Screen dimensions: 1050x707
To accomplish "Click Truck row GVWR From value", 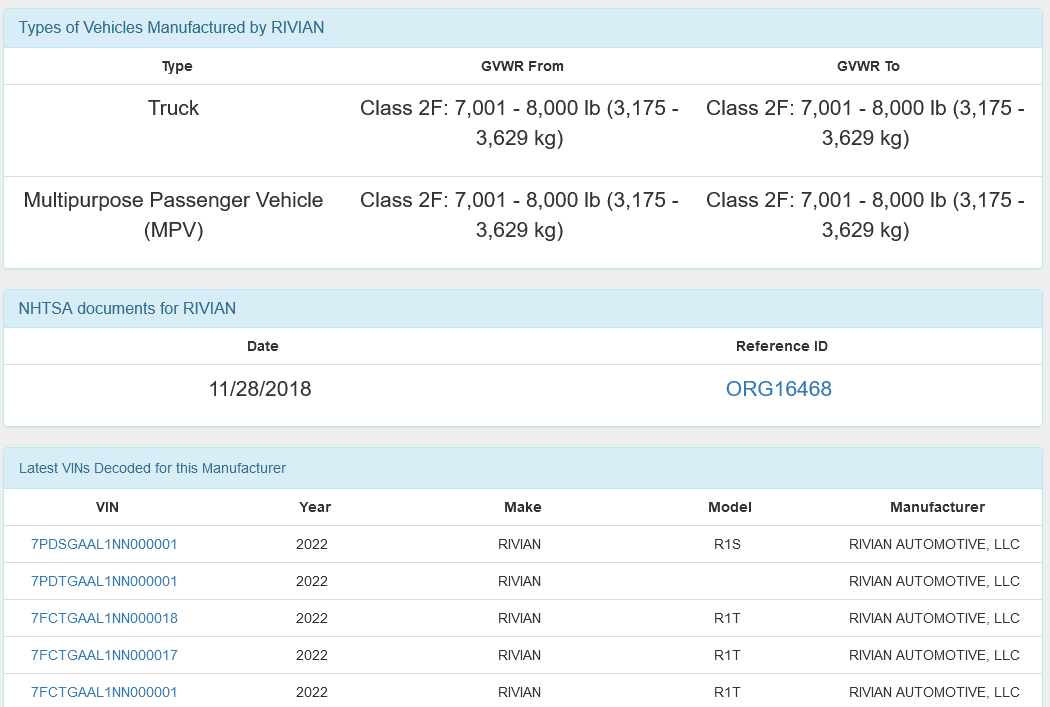I will click(x=520, y=123).
